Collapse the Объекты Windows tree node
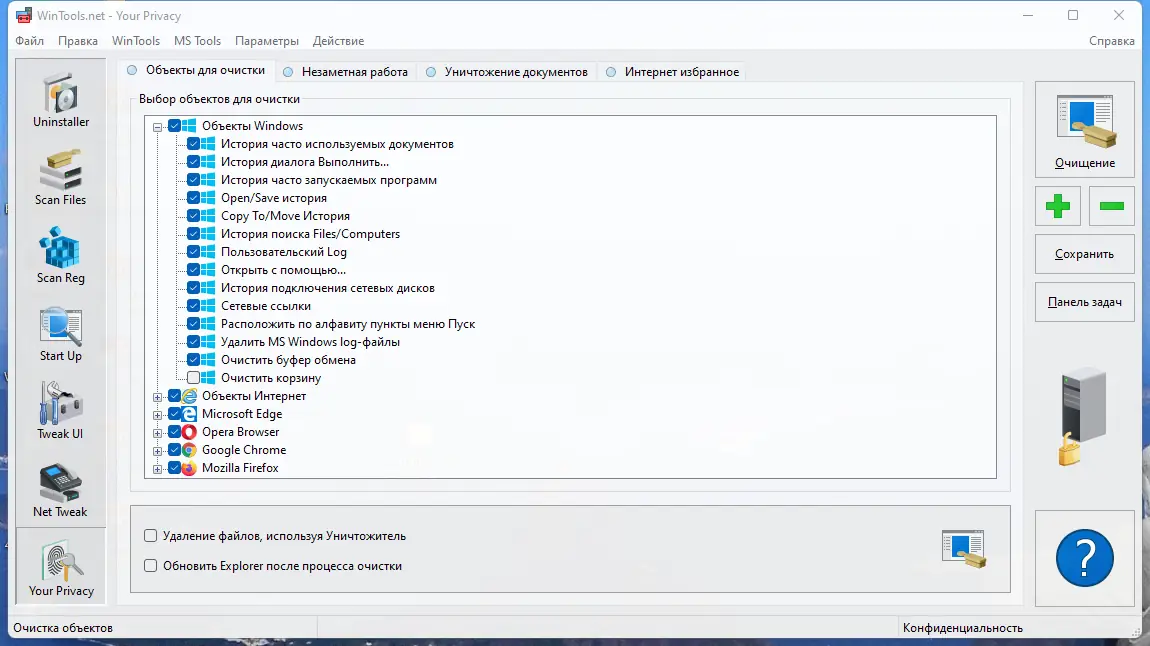1150x646 pixels. 157,127
